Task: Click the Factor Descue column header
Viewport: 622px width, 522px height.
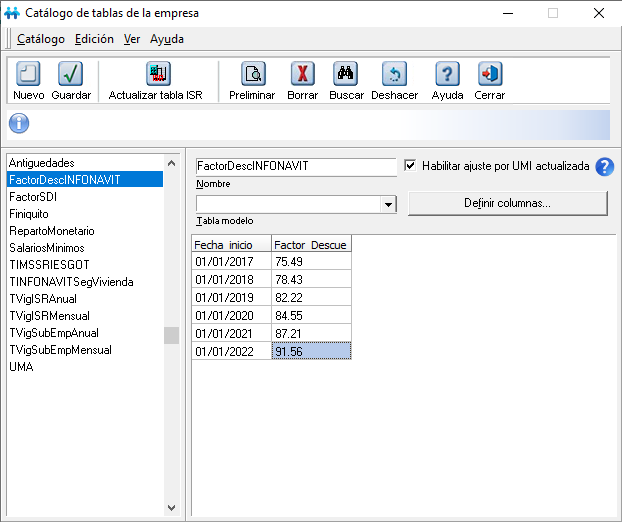Action: click(x=311, y=244)
